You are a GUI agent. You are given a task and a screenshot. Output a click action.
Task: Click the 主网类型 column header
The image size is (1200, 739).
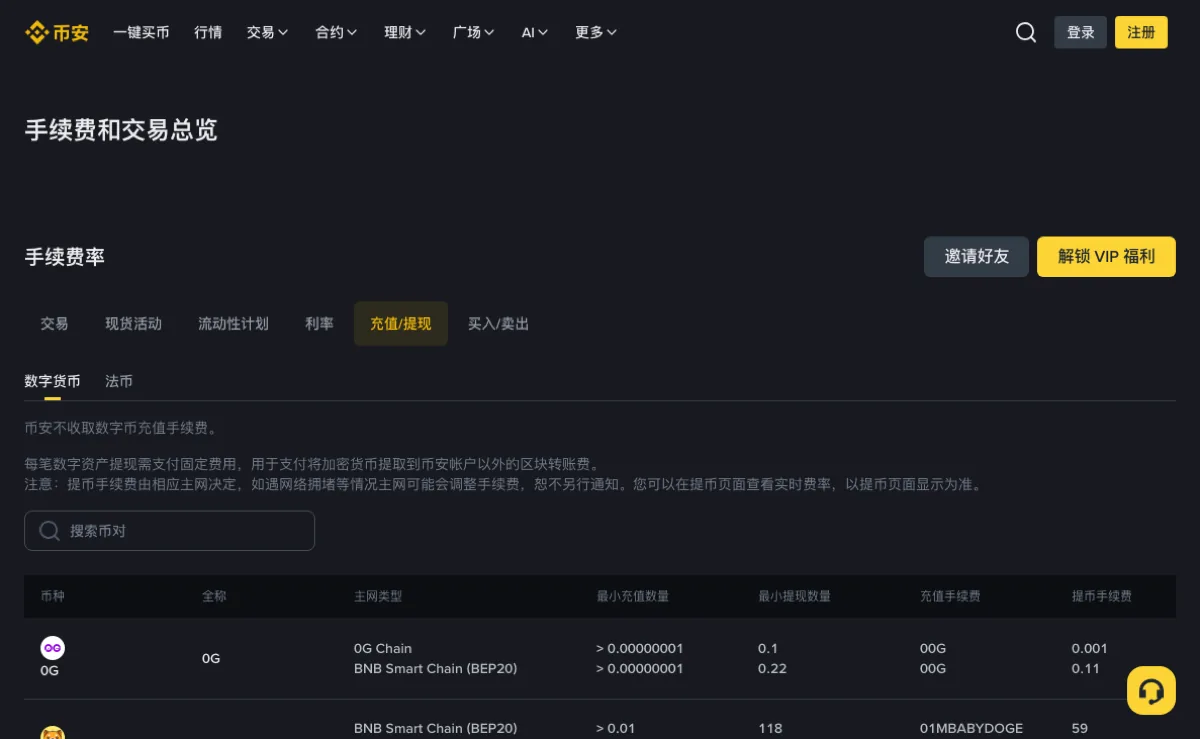tap(378, 596)
